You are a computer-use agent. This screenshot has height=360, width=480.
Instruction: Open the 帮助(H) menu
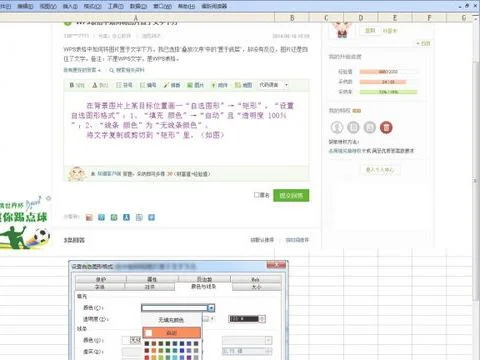[186, 6]
